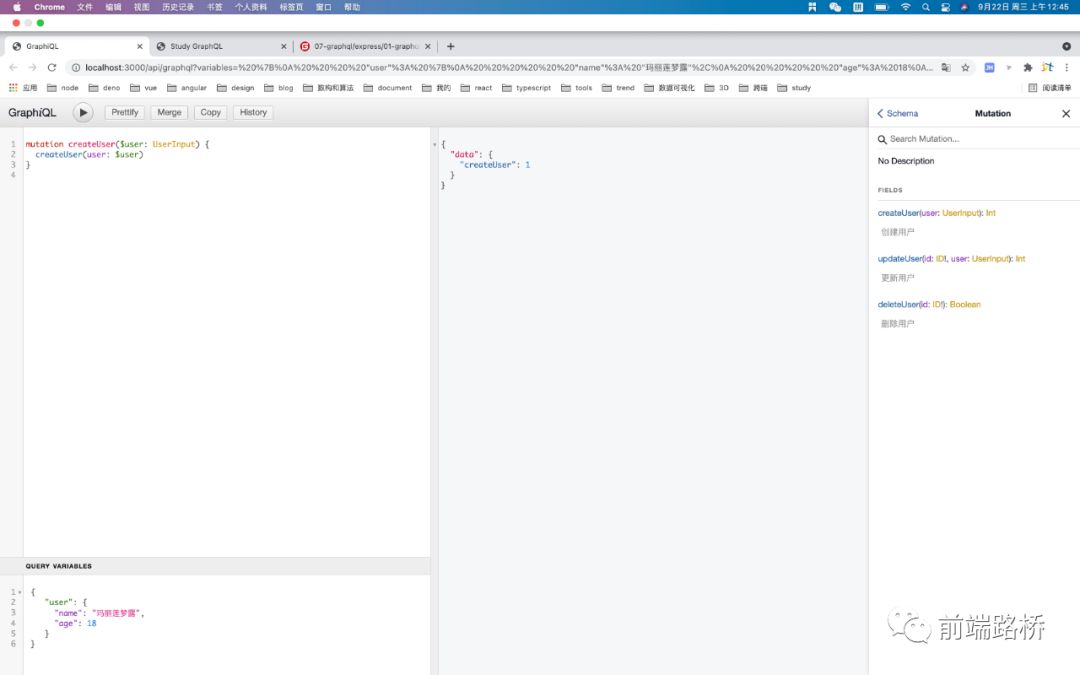Screen dimensions: 1080x675
Task: Open the Chrome three-dot menu
Action: point(1066,68)
